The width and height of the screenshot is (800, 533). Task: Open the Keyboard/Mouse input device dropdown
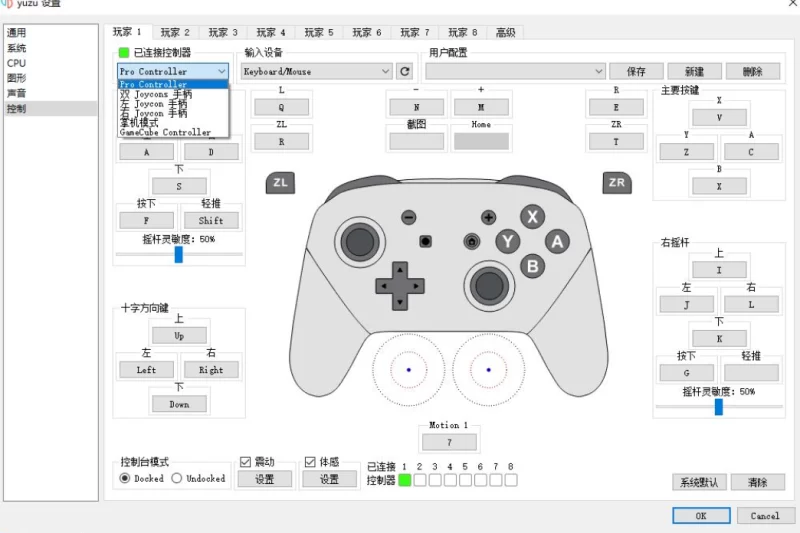[316, 71]
